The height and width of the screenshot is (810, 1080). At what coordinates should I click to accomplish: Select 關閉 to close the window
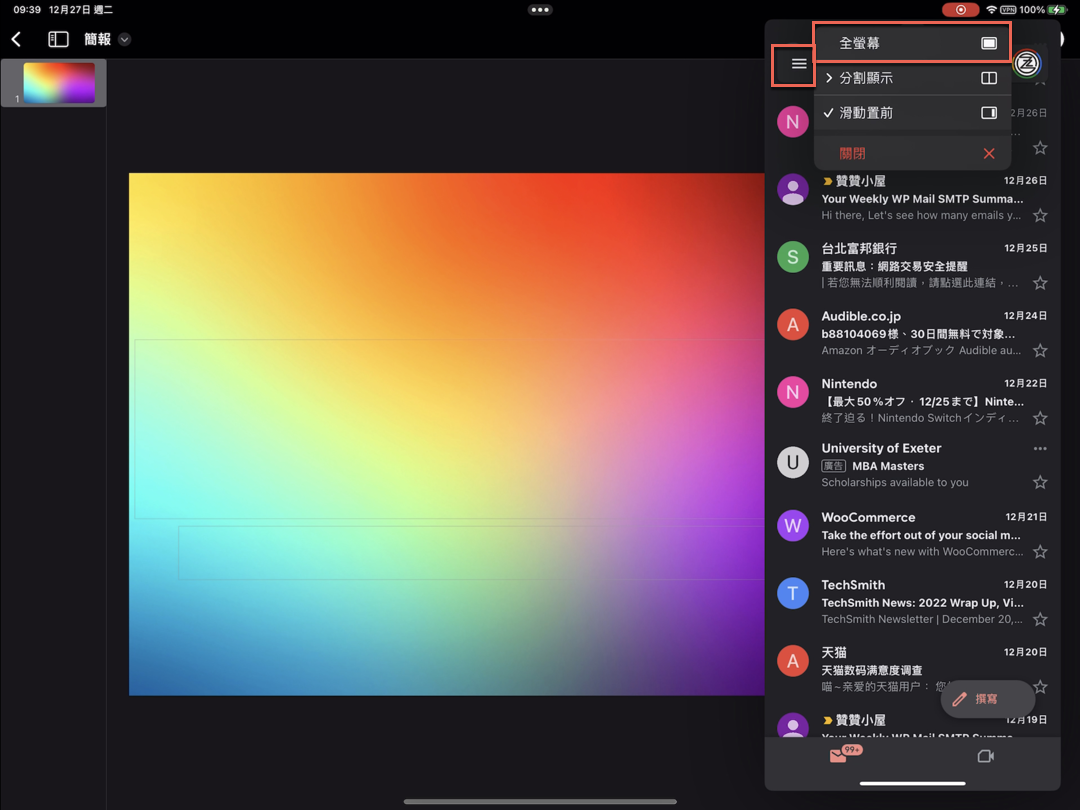[912, 153]
